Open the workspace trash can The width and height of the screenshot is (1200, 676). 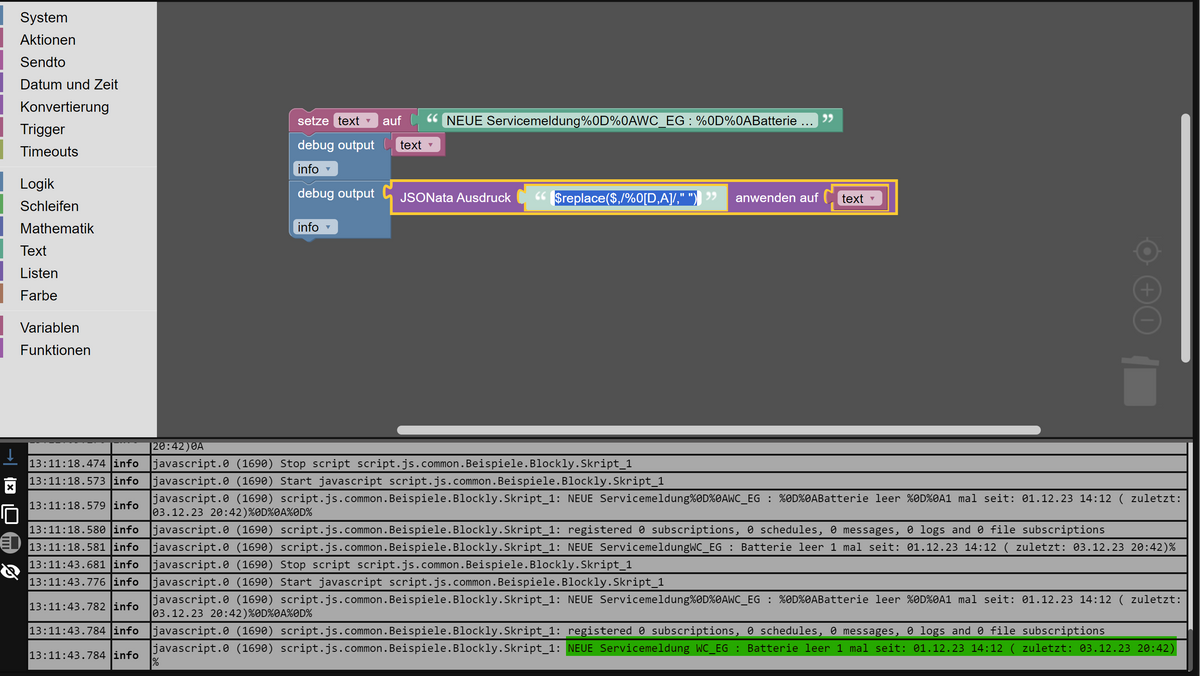tap(1140, 381)
